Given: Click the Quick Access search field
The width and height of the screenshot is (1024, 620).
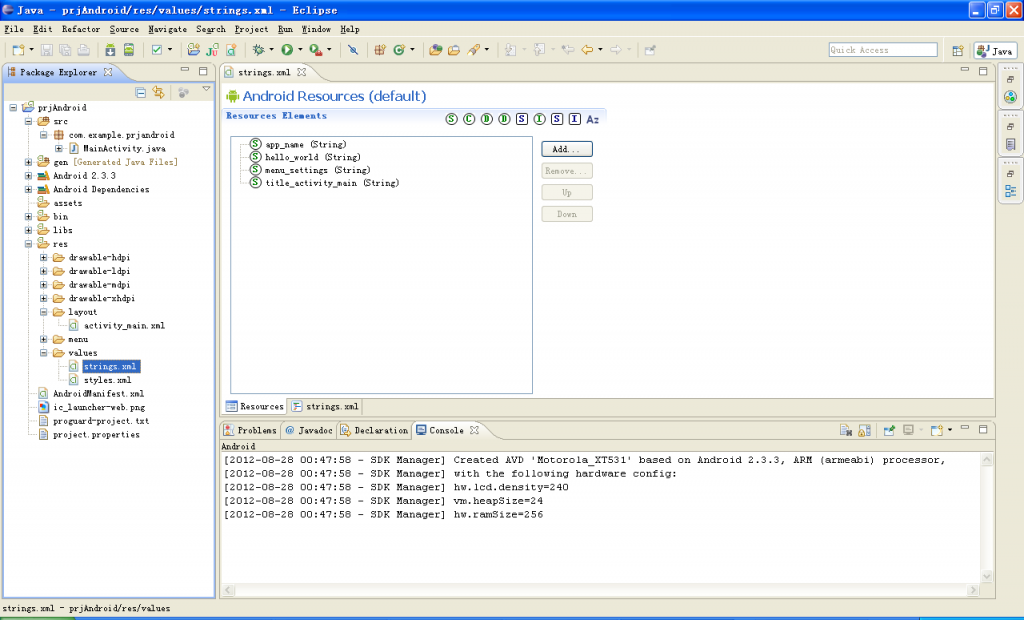Looking at the screenshot, I should [883, 50].
